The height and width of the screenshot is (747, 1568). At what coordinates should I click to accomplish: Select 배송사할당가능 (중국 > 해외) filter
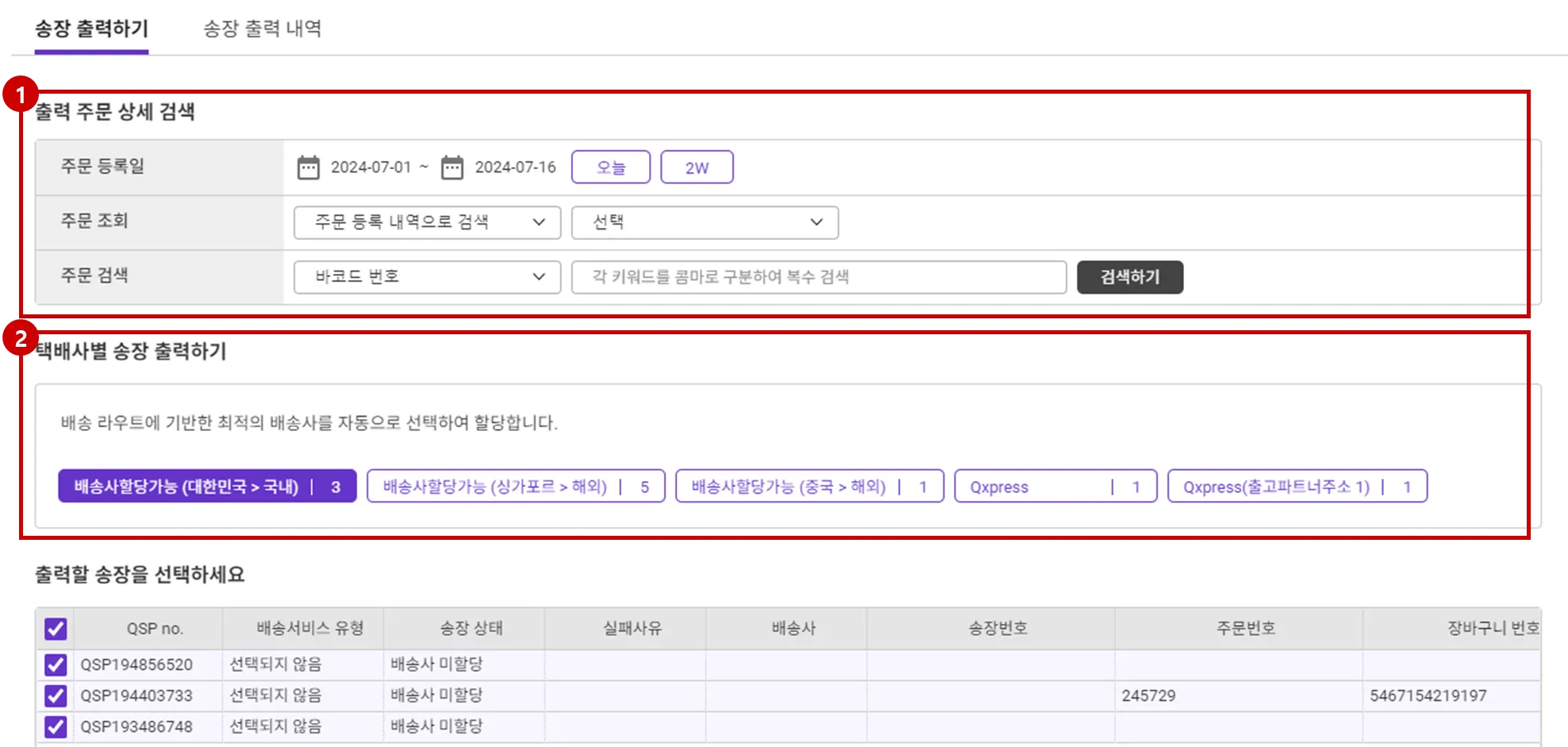[x=809, y=487]
